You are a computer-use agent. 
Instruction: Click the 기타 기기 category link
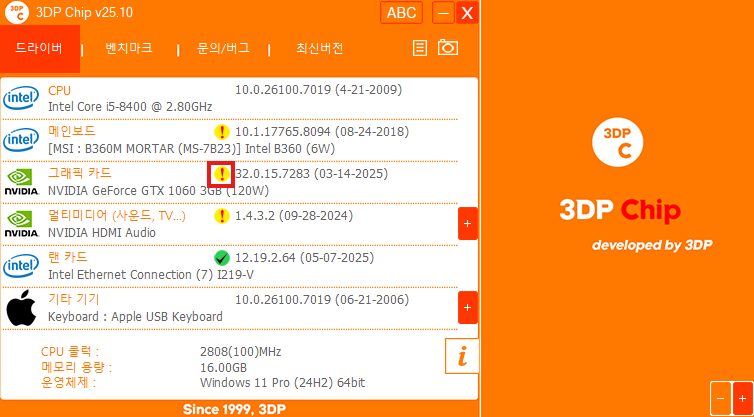pyautogui.click(x=74, y=300)
